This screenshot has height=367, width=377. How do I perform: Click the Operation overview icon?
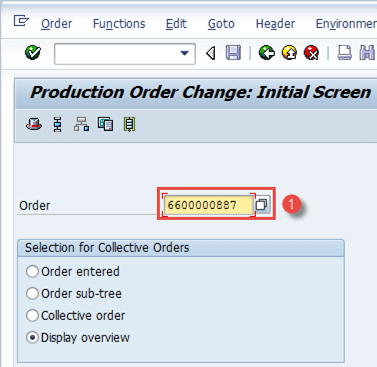tap(58, 124)
